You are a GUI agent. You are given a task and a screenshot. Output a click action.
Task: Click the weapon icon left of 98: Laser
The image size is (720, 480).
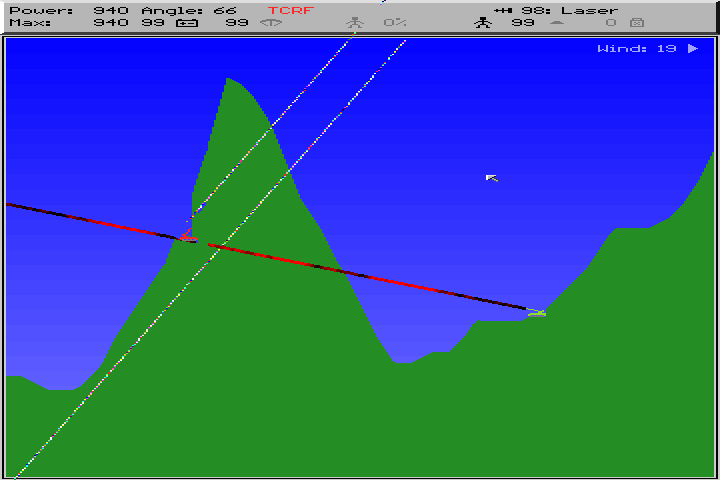[503, 10]
